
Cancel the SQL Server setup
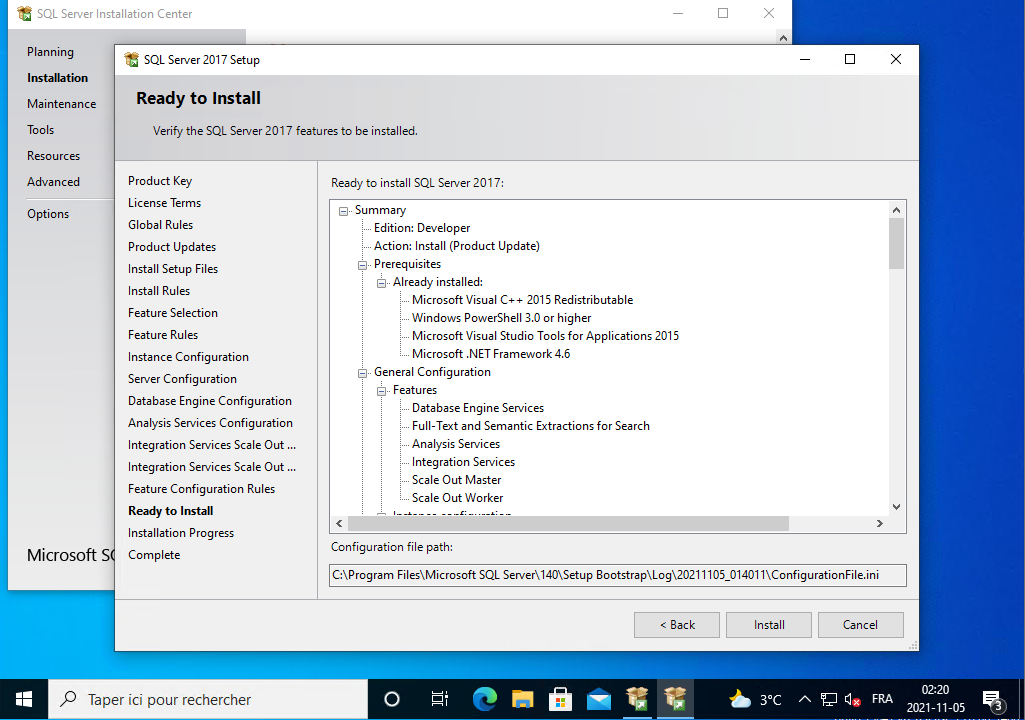(860, 625)
